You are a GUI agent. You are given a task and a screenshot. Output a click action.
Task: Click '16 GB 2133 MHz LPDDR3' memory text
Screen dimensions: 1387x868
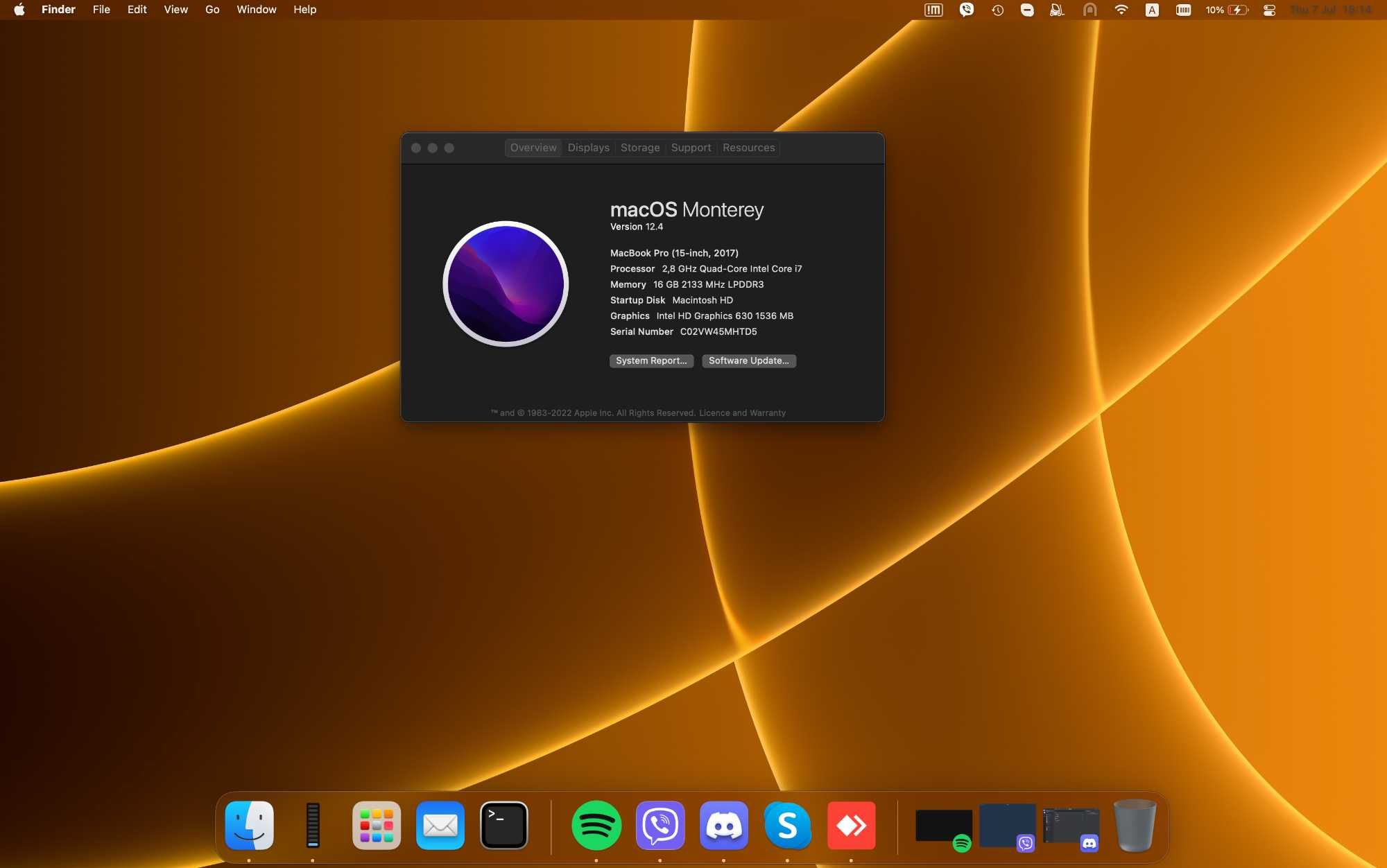tap(708, 284)
